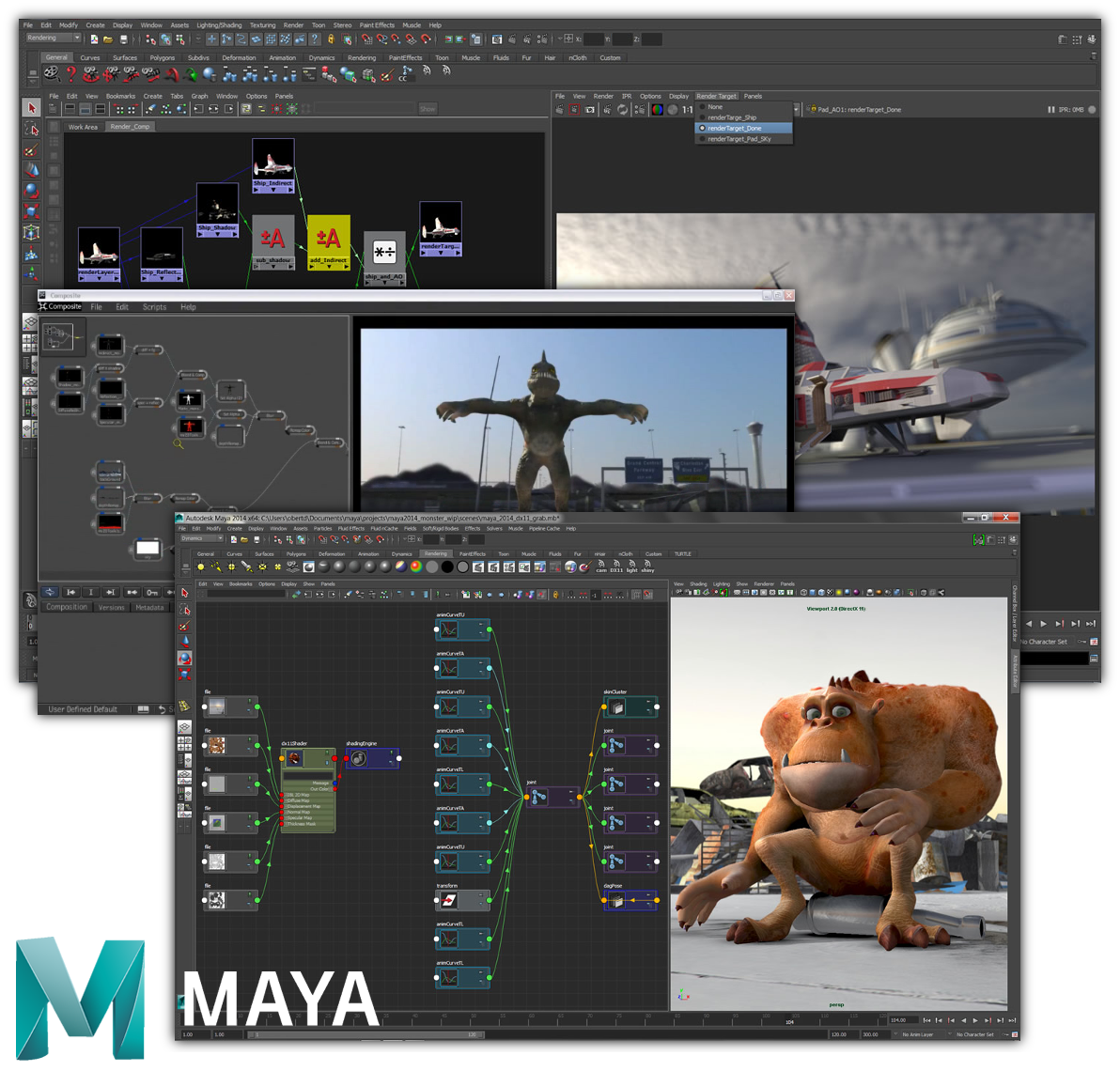Toggle snap to grids magnet in back Maya
This screenshot has height=1071, width=1120.
pos(366,40)
